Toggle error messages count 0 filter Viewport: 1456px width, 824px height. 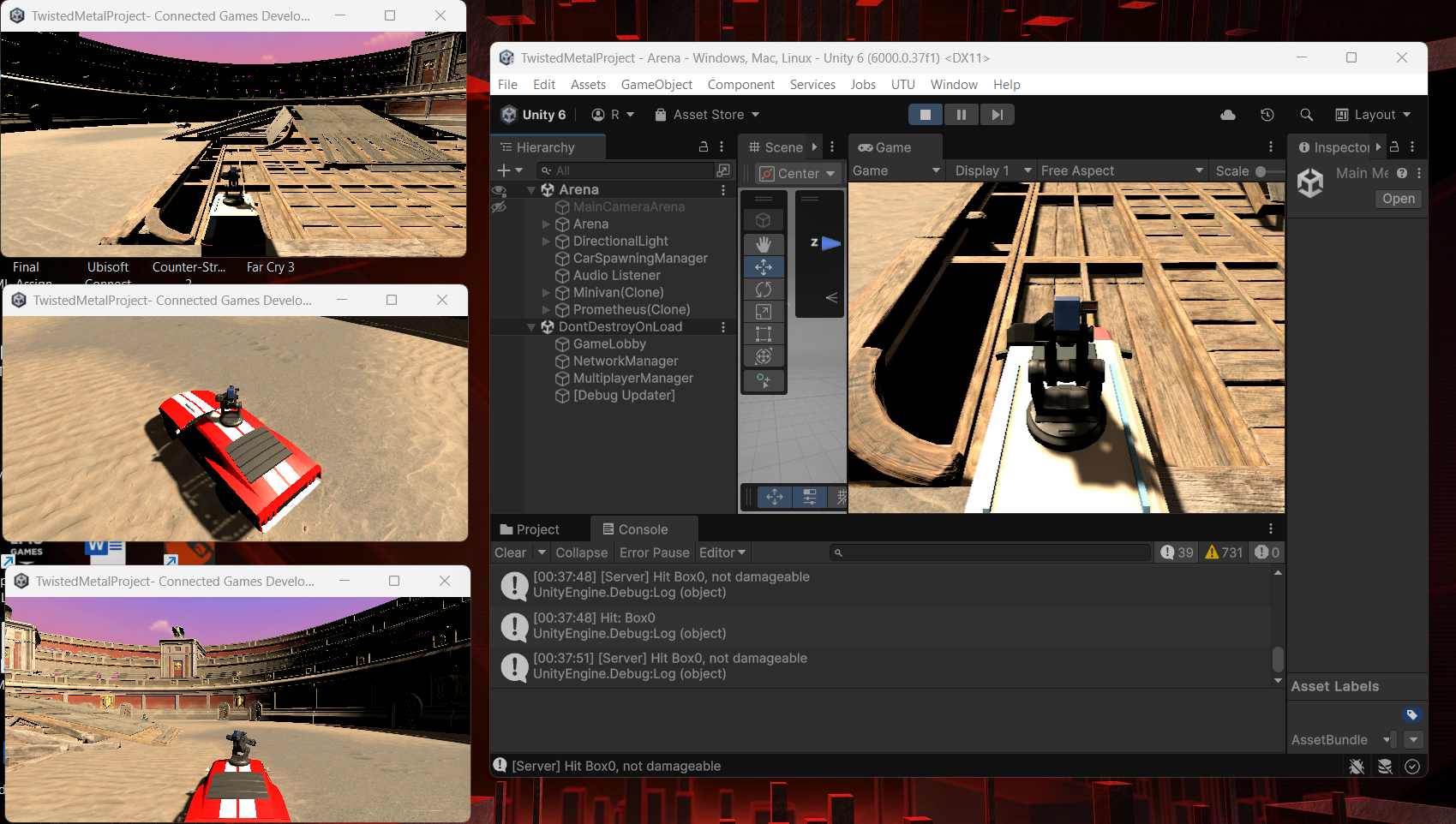(1267, 553)
